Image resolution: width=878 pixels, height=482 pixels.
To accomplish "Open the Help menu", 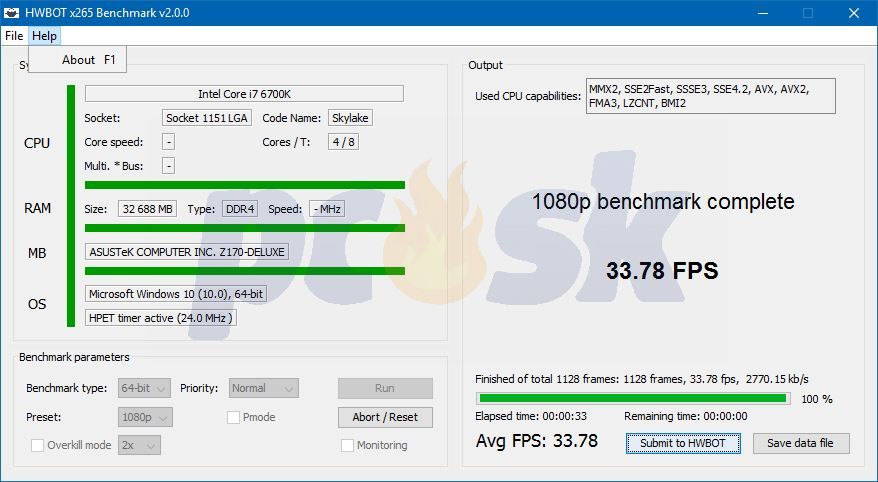I will pyautogui.click(x=44, y=36).
